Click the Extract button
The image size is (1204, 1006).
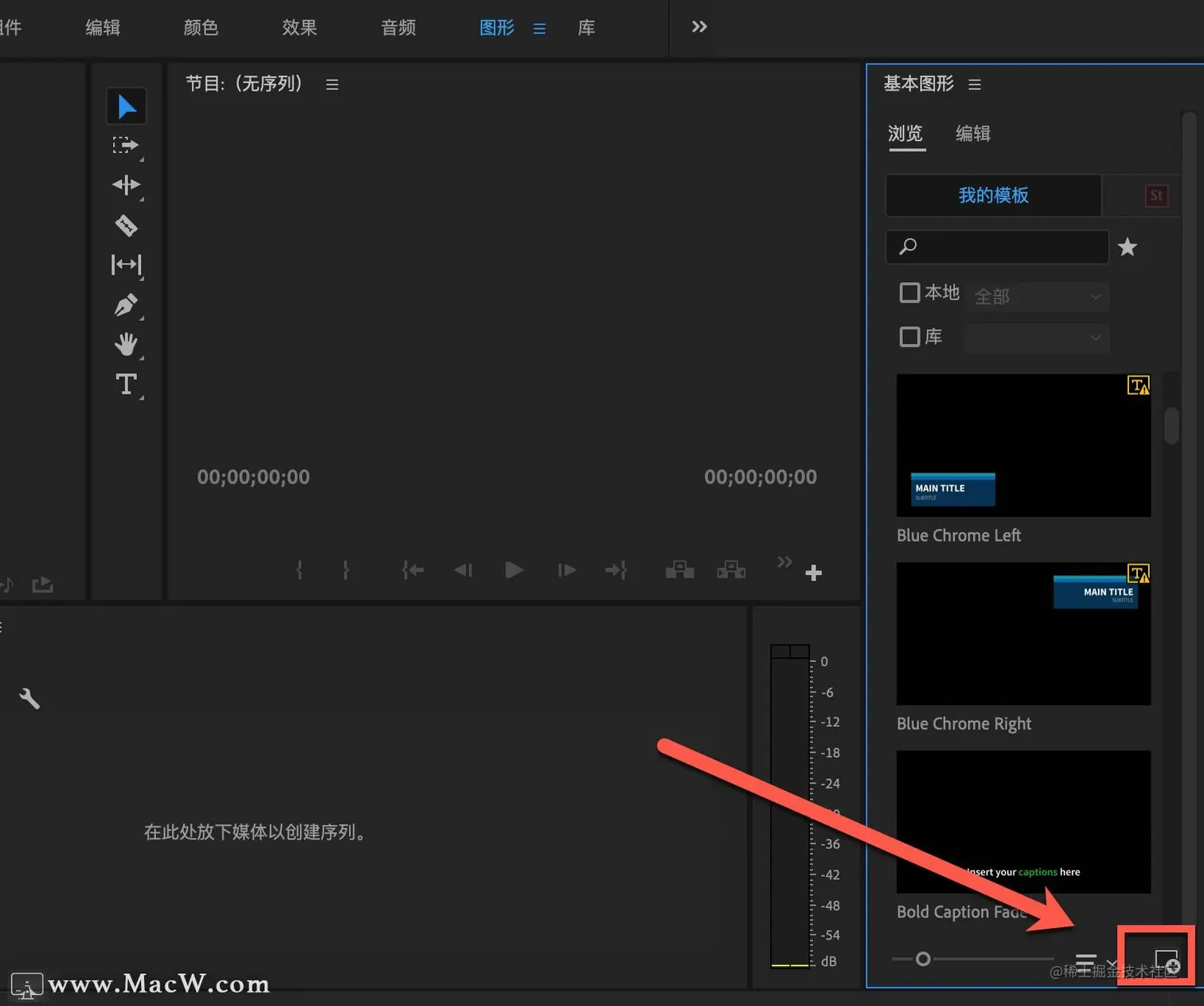[x=731, y=570]
